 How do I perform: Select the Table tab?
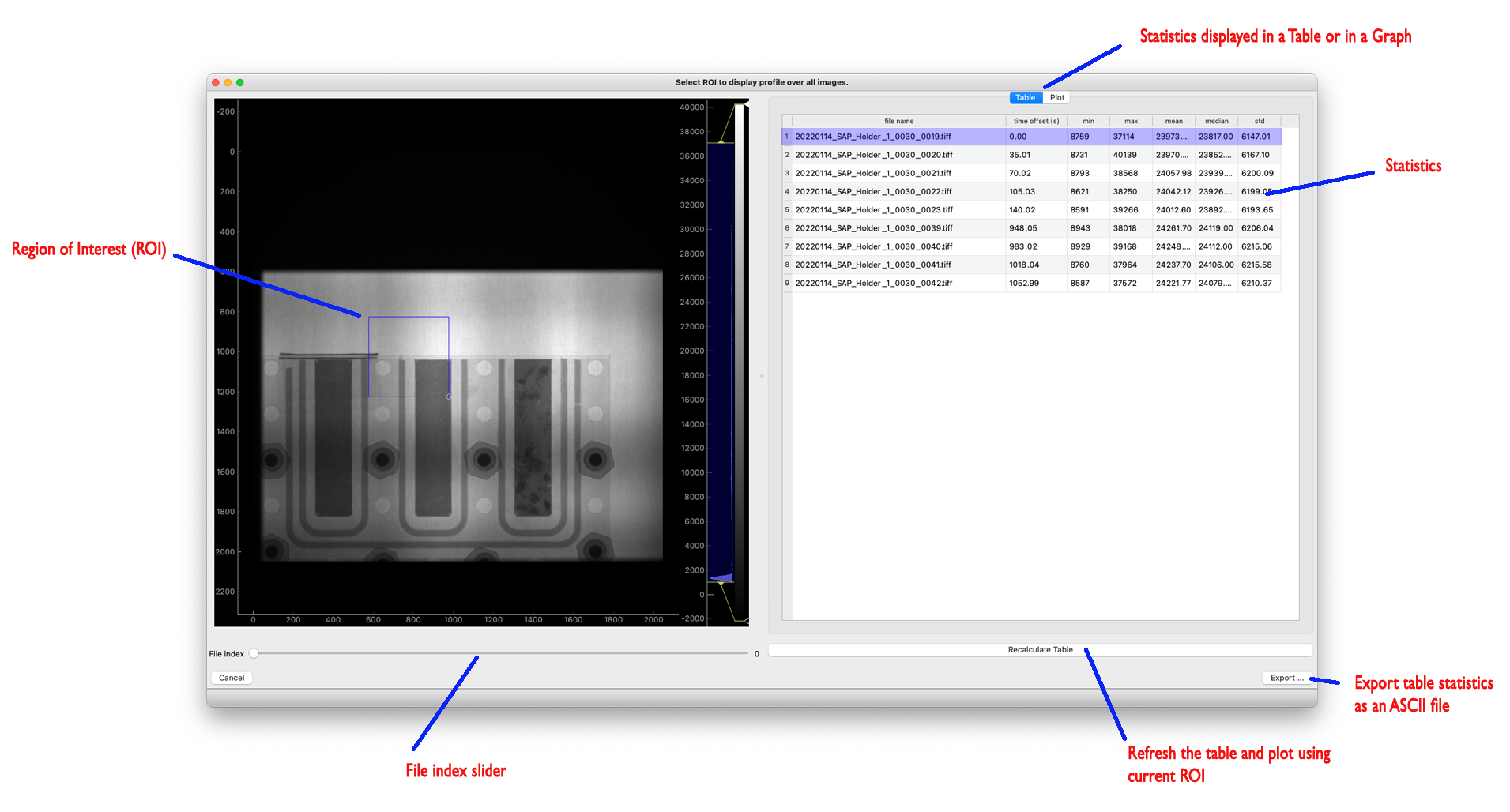coord(1025,98)
